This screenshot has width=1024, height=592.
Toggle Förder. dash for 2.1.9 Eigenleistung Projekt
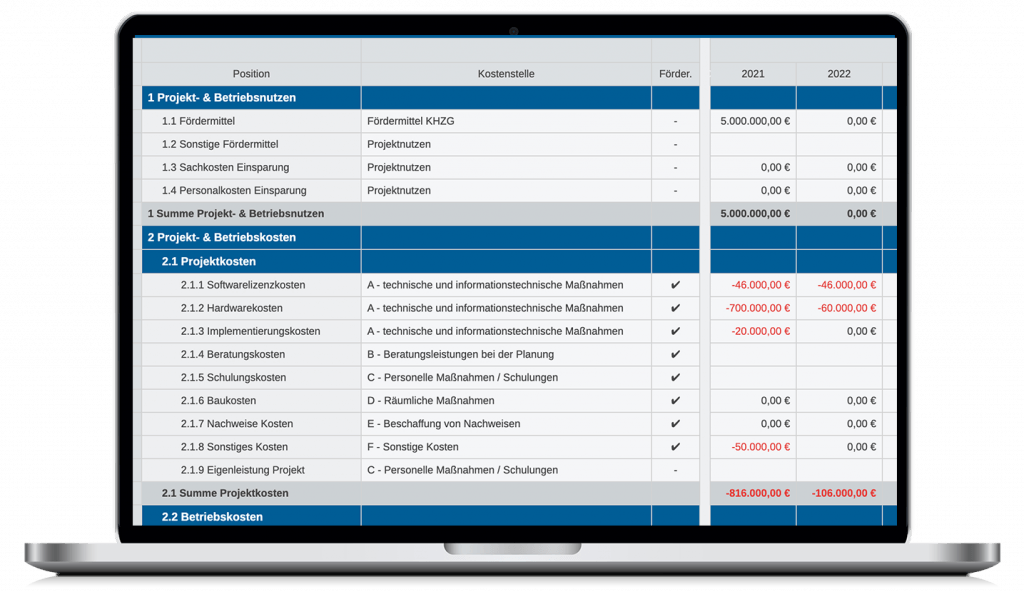pos(675,470)
